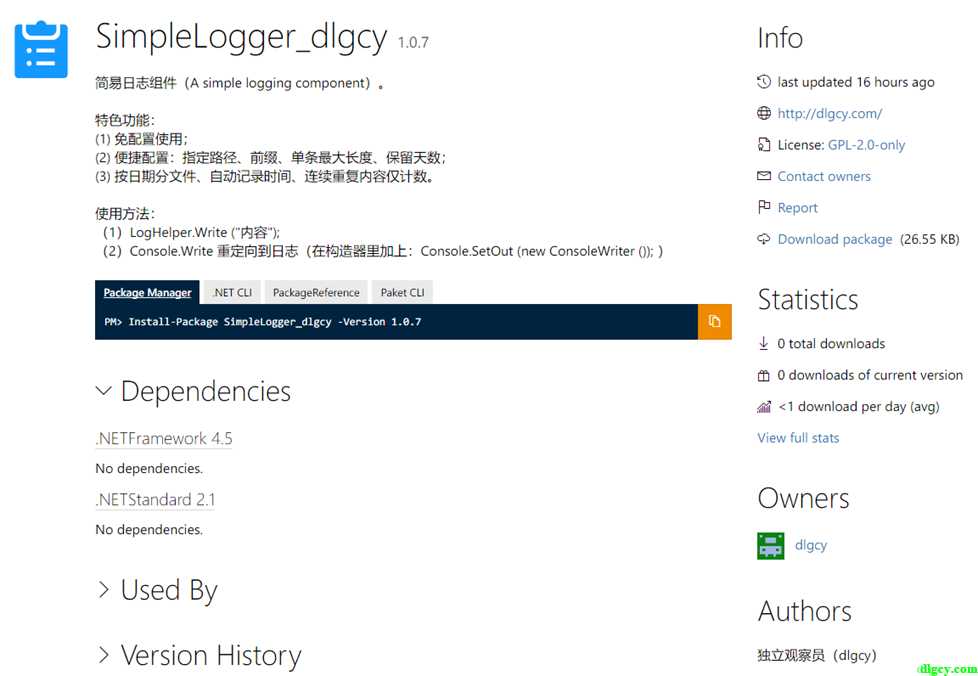Click the blue SimpleLogger package logo icon
This screenshot has width=978, height=676.
(x=41, y=50)
